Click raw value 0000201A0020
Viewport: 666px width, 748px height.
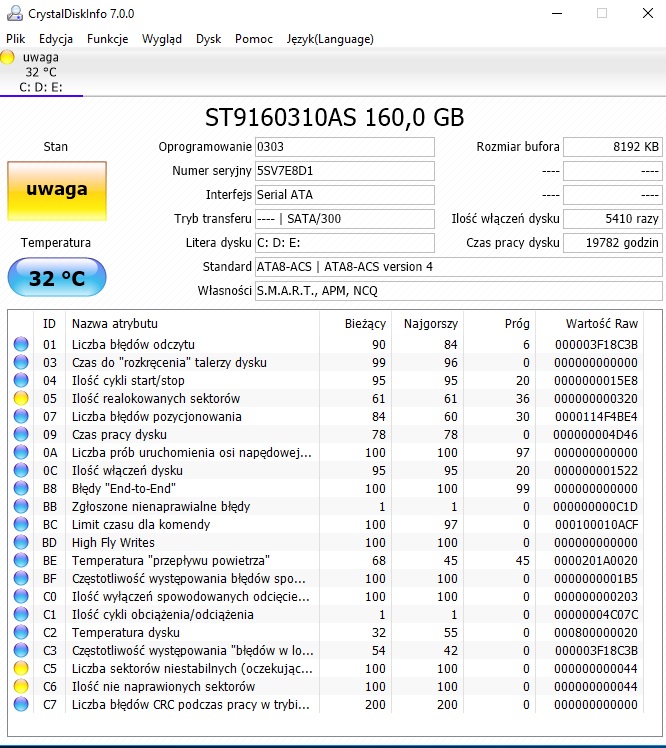pos(596,561)
